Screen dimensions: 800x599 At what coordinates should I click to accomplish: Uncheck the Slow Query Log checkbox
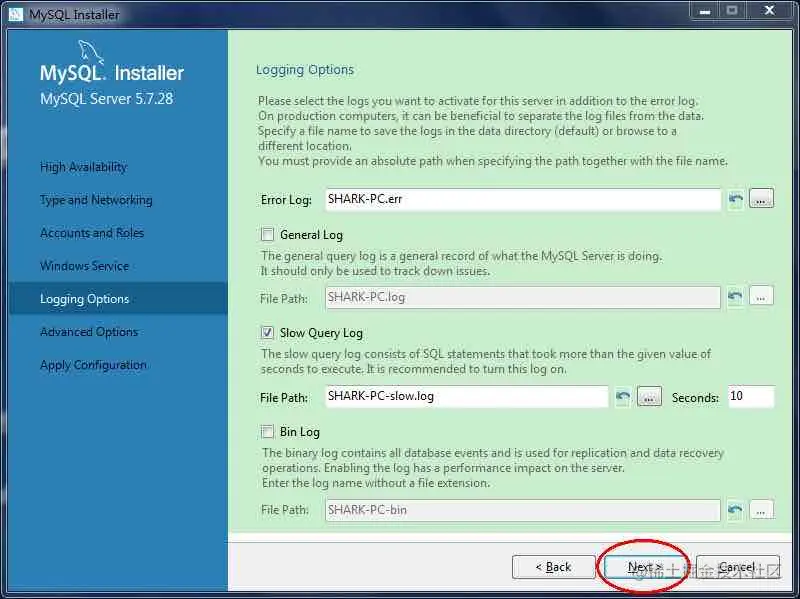click(267, 333)
